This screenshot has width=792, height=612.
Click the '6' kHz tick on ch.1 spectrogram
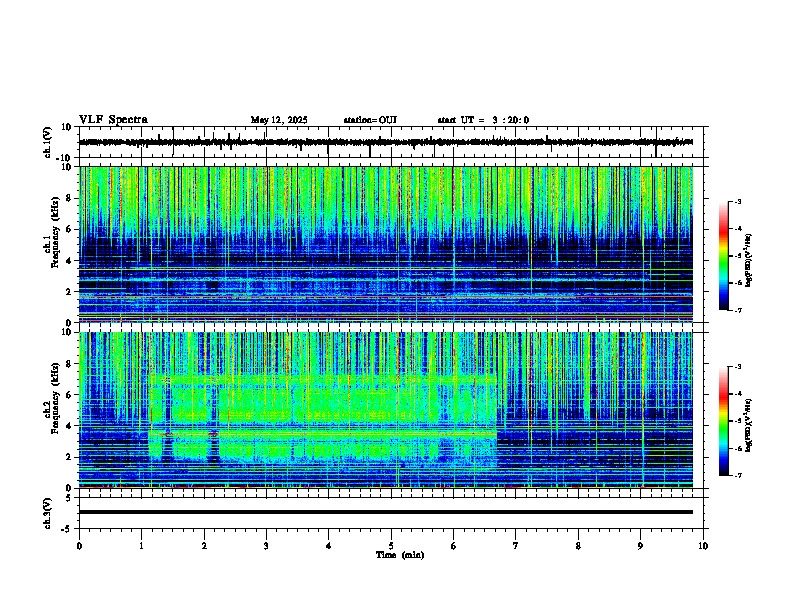click(70, 229)
